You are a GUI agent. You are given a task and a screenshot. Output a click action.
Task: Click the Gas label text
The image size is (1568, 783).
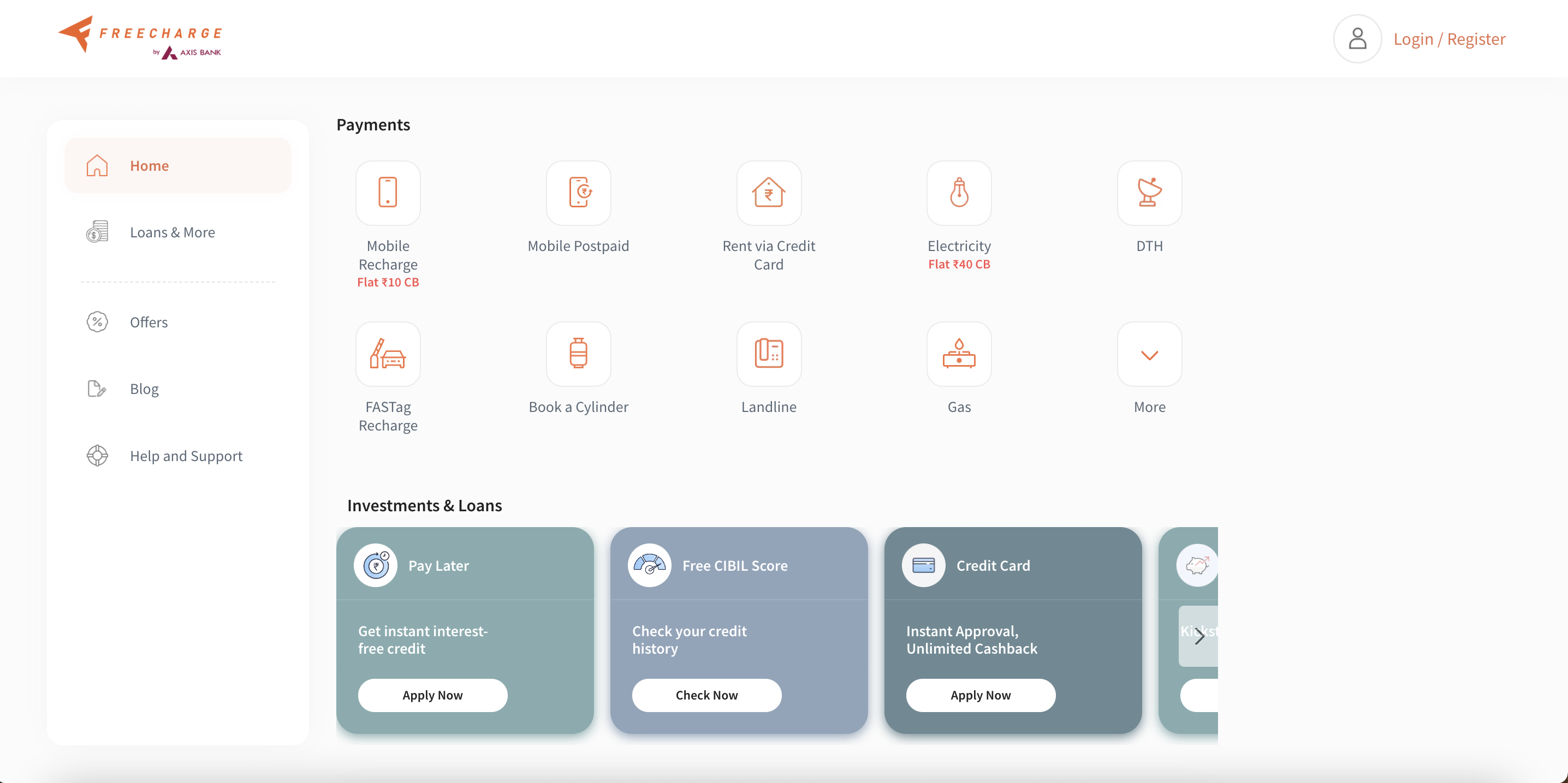point(959,407)
